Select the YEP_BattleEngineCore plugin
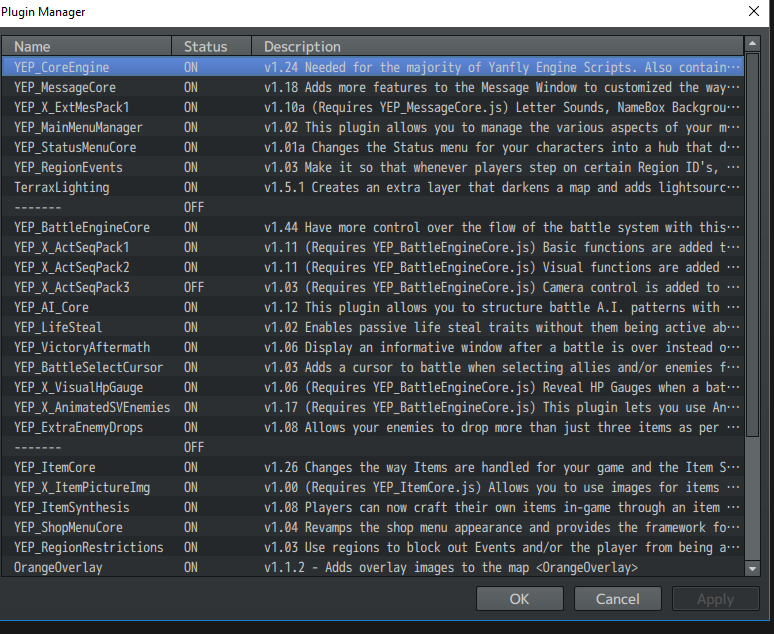The image size is (774, 634). (373, 227)
